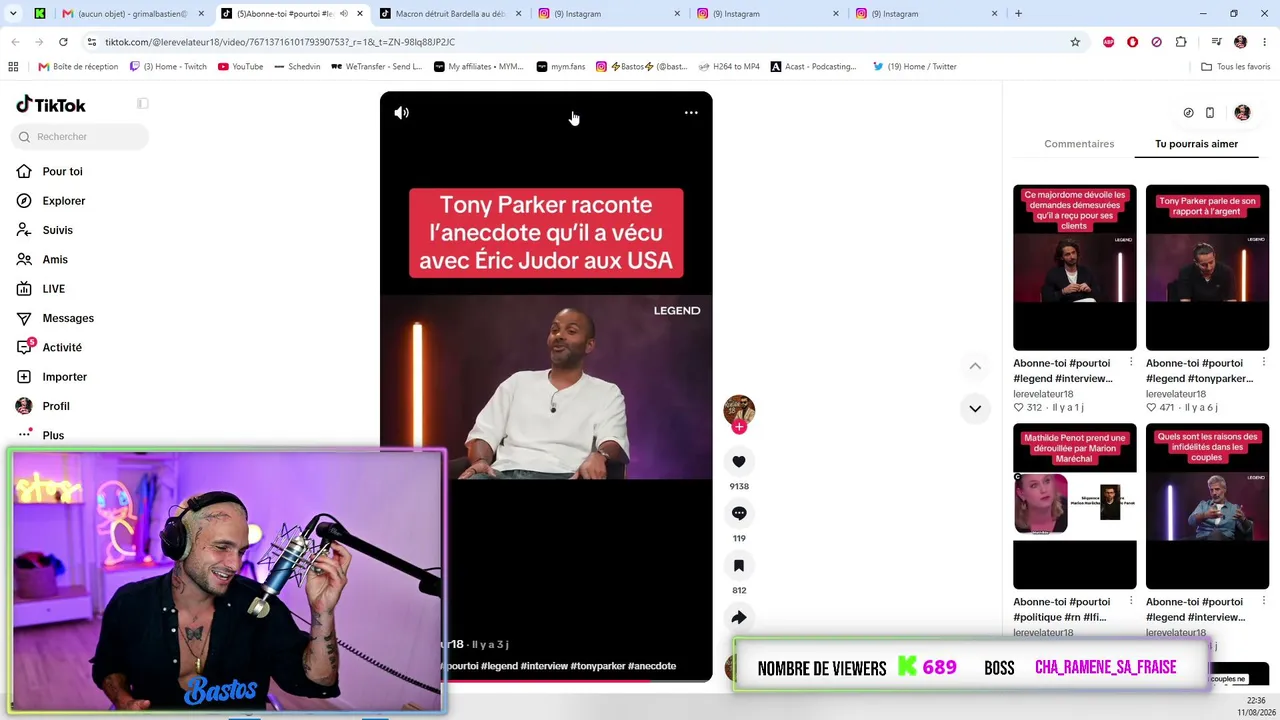Follow lerevelateur18 with the pink plus badge
Viewport: 1280px width, 720px height.
pyautogui.click(x=739, y=427)
